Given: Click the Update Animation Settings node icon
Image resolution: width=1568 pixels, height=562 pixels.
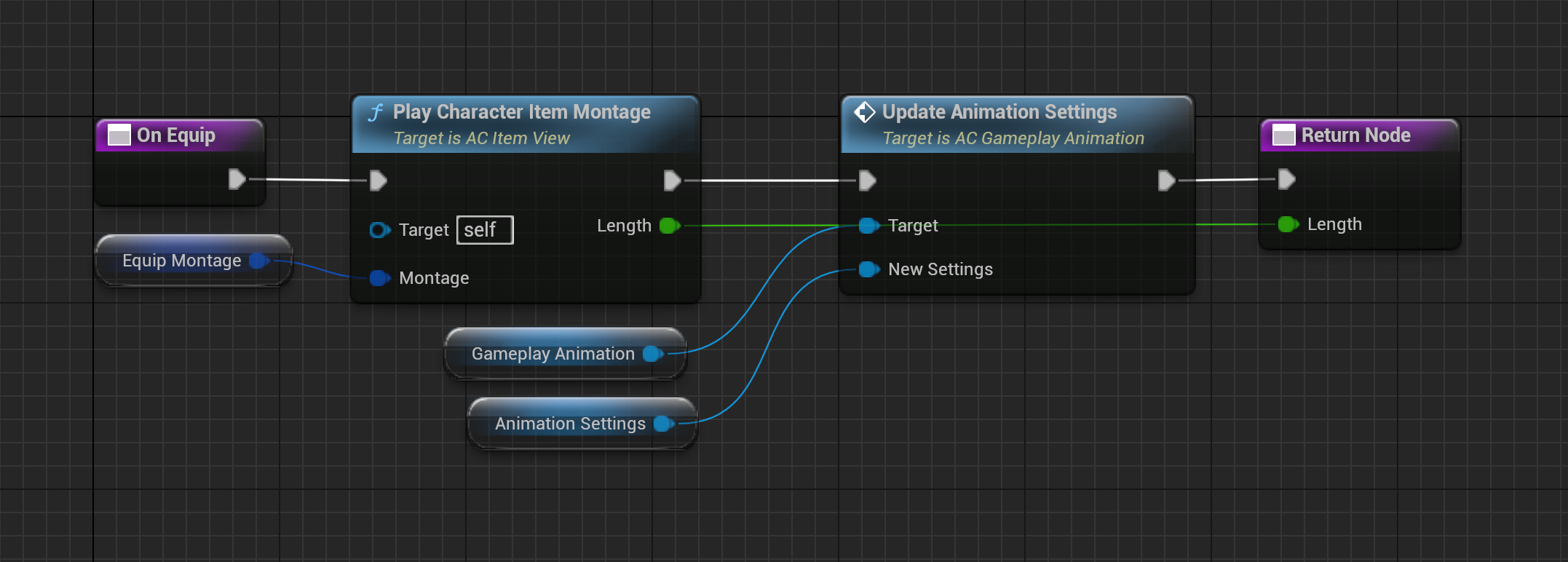Looking at the screenshot, I should point(864,112).
